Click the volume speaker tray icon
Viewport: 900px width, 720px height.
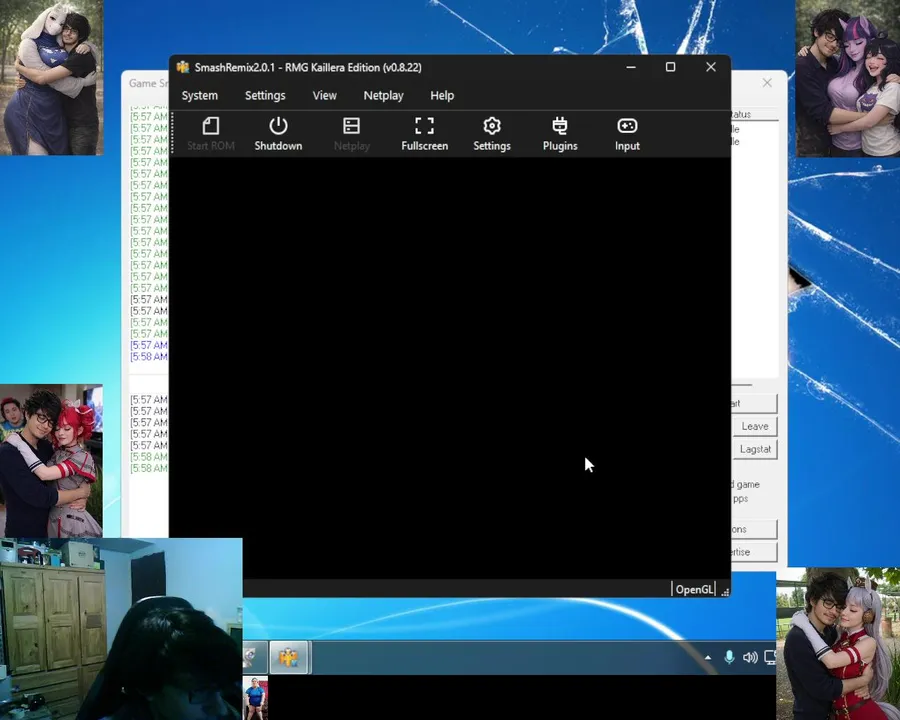click(750, 657)
